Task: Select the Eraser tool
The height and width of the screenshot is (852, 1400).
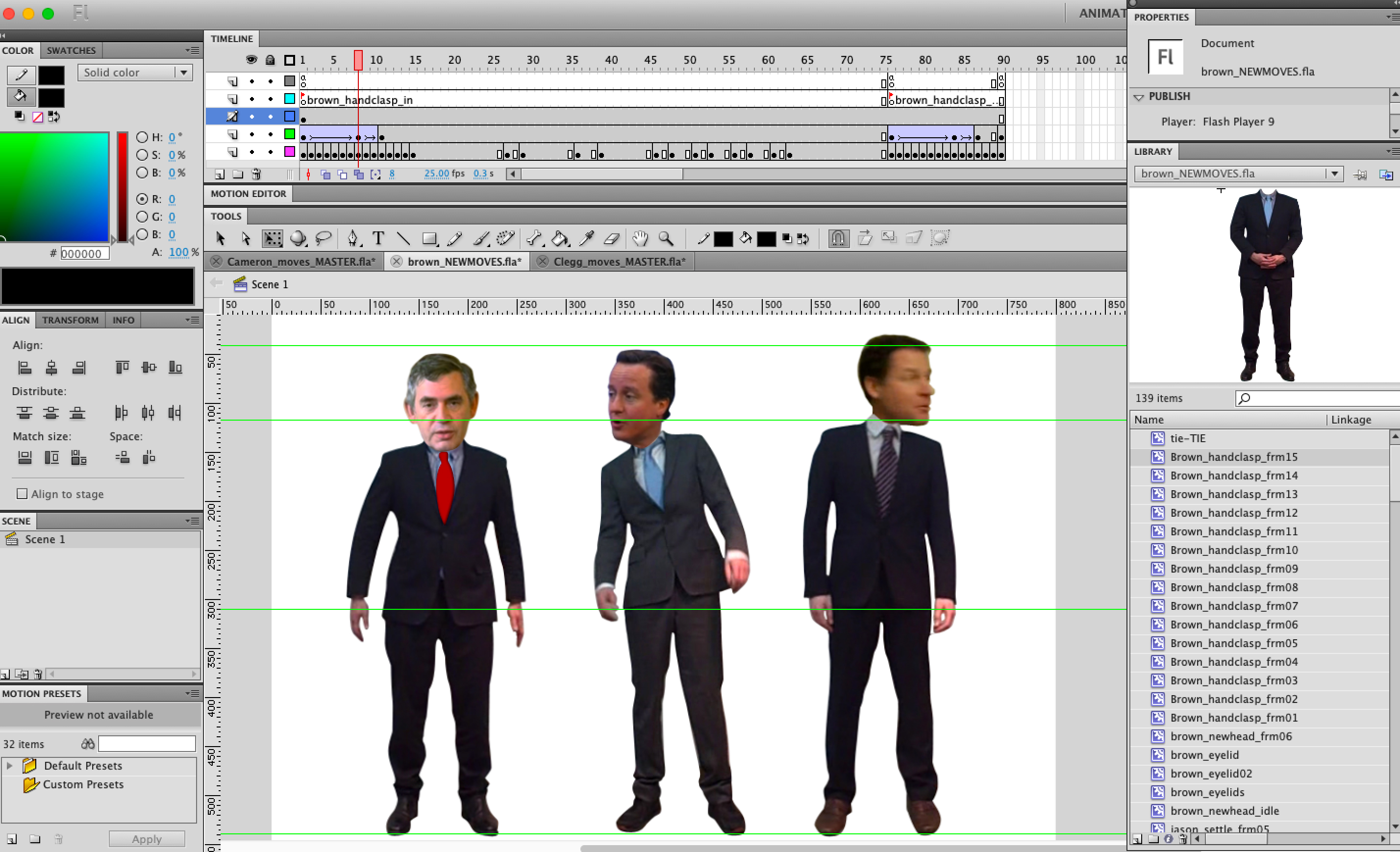Action: click(x=611, y=238)
